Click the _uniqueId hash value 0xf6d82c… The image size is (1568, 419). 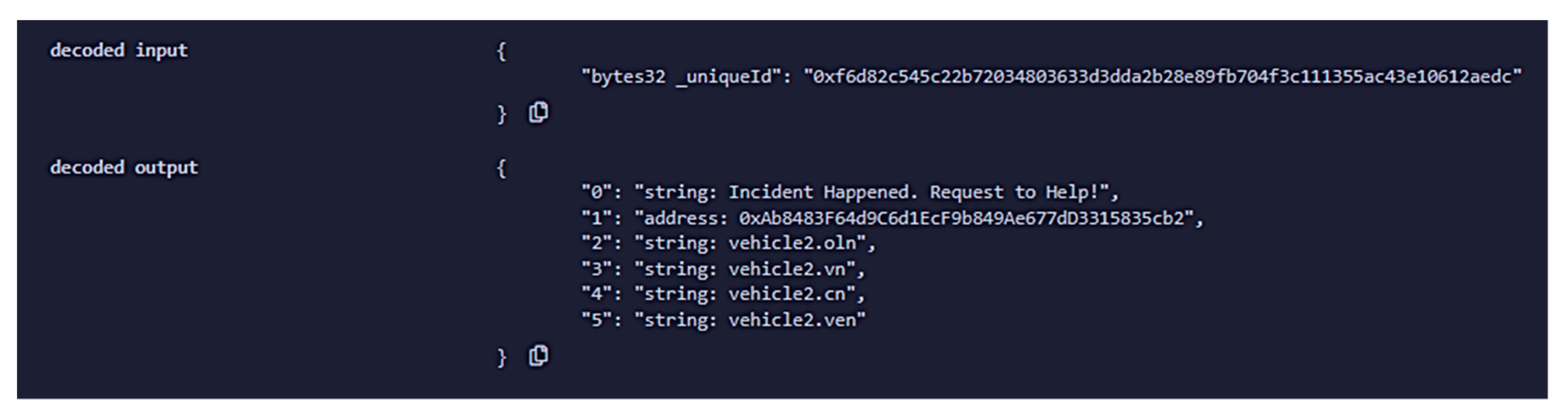pyautogui.click(x=1162, y=77)
